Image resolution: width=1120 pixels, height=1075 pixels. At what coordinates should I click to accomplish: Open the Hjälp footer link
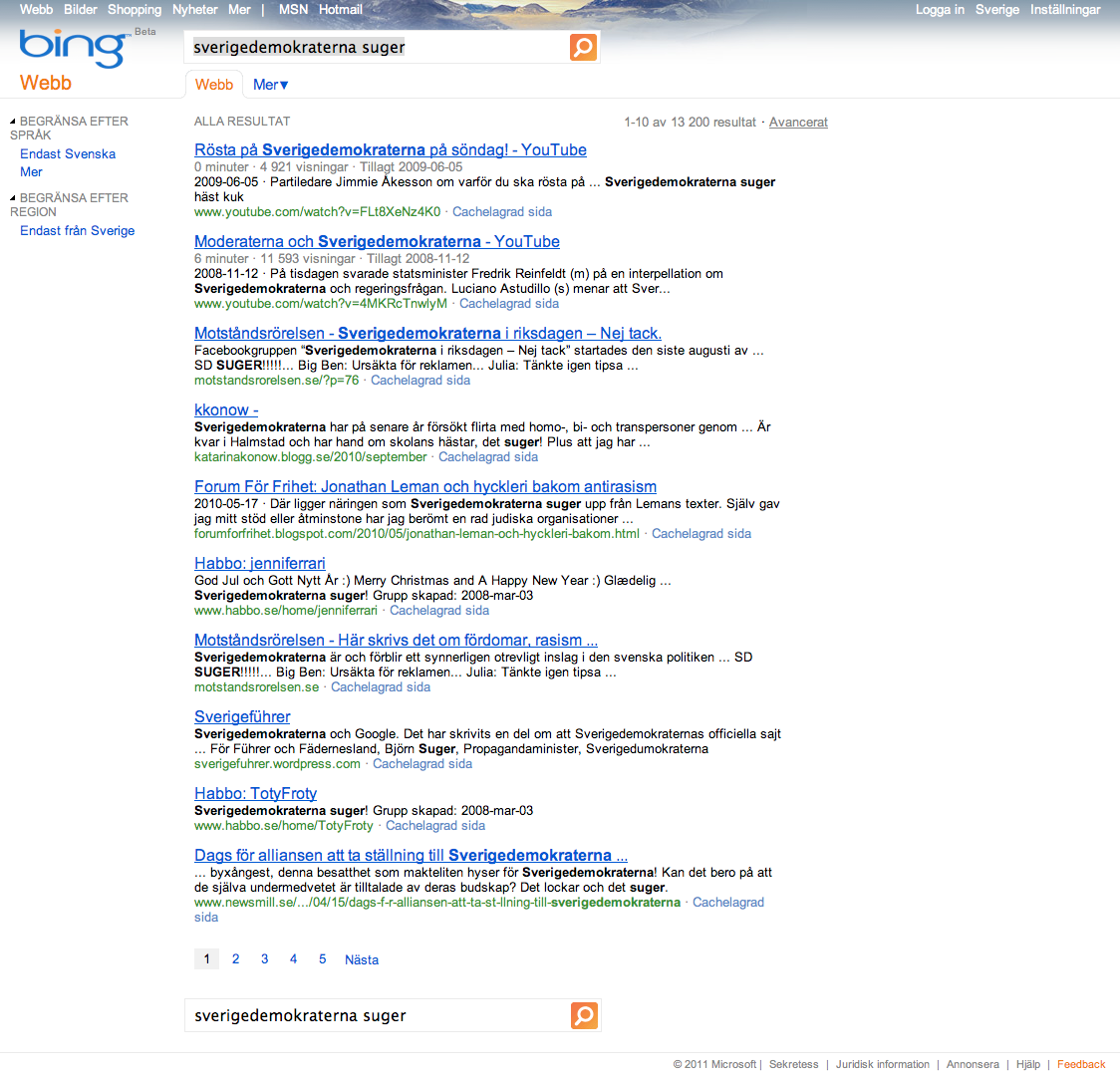[1028, 1064]
